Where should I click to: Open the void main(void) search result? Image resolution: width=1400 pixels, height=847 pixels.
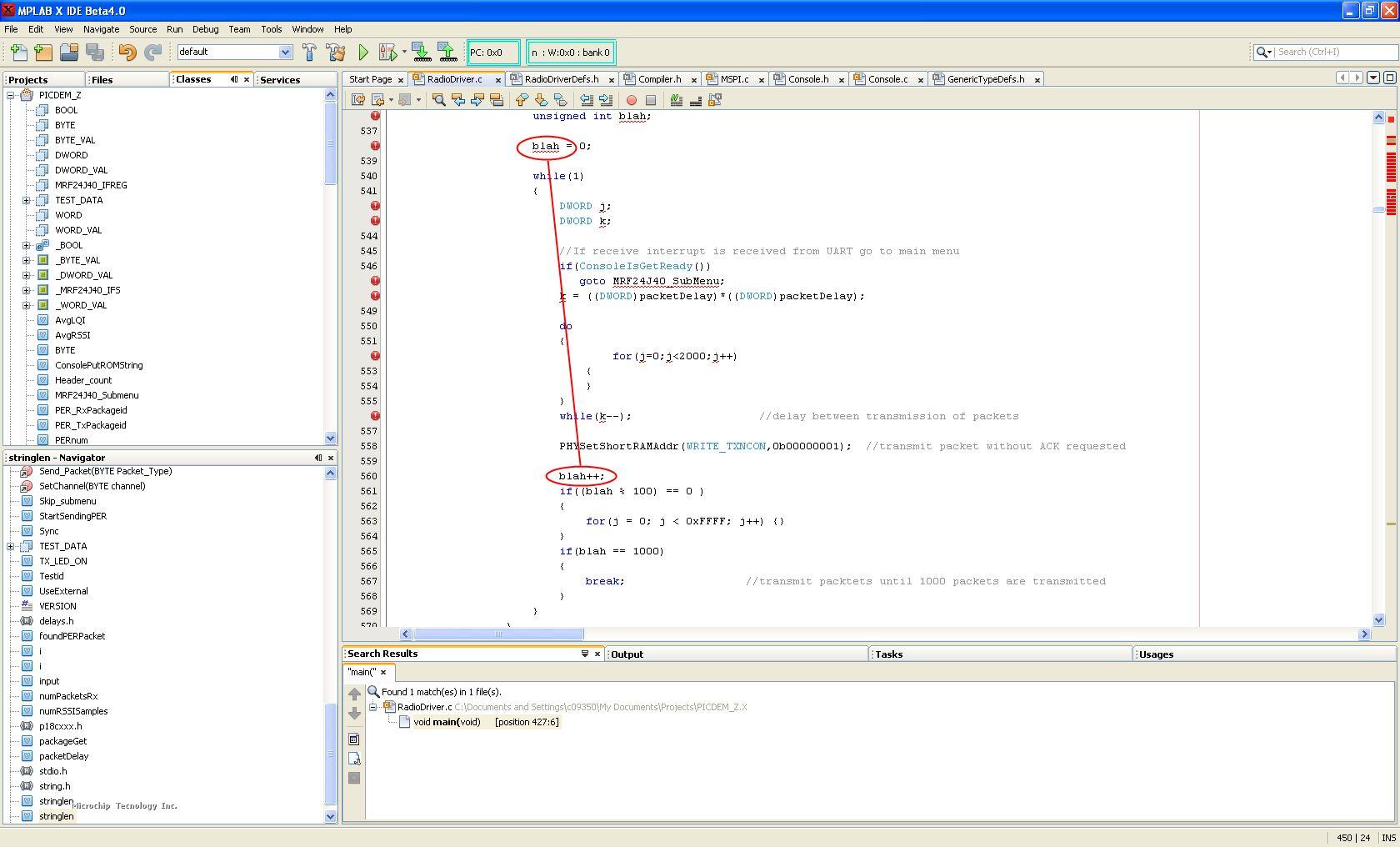click(447, 722)
